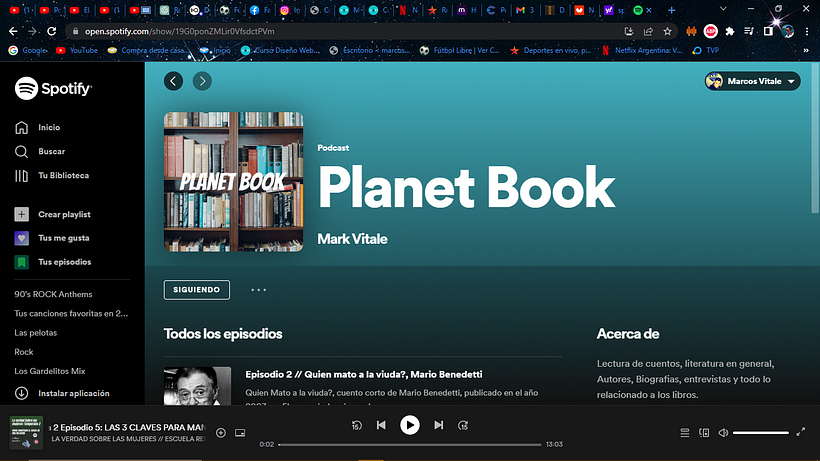
Task: Open Episodio 2 Quien mato a la viuda
Action: [x=364, y=374]
